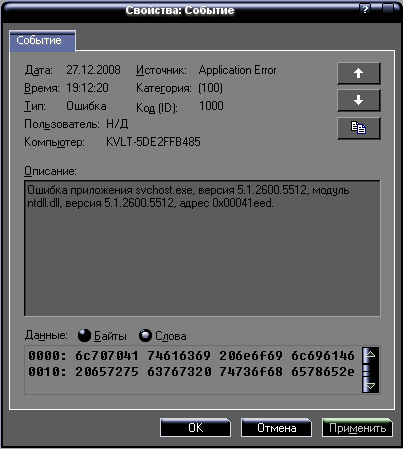Click the Свойства: Событие title bar

tap(180, 10)
